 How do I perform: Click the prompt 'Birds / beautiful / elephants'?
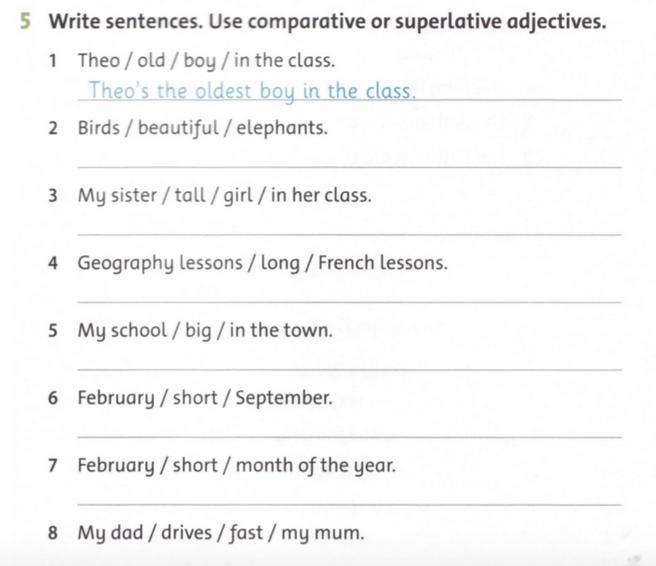(x=202, y=128)
